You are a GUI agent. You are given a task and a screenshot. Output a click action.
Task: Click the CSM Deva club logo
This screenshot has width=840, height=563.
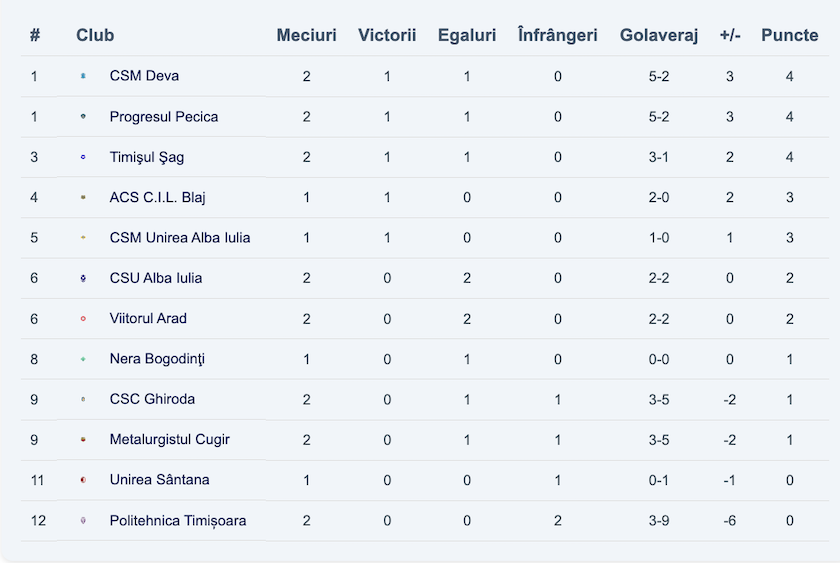pyautogui.click(x=83, y=76)
